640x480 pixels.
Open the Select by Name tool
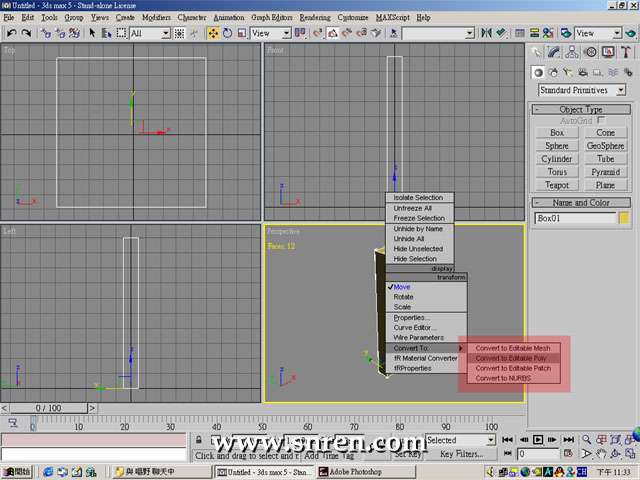point(107,33)
